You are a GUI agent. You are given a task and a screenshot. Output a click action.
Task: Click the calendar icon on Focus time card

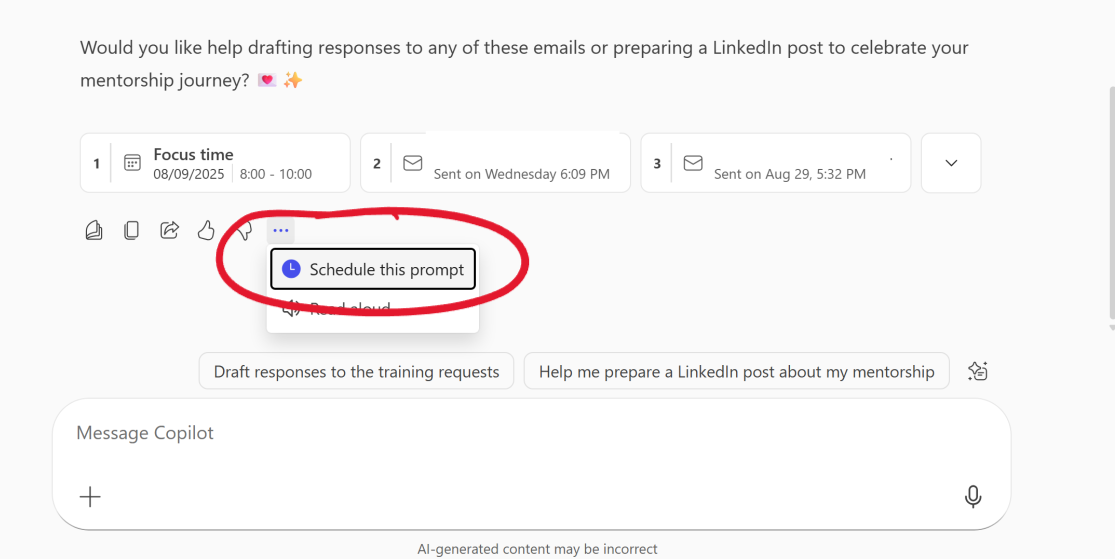[x=132, y=163]
